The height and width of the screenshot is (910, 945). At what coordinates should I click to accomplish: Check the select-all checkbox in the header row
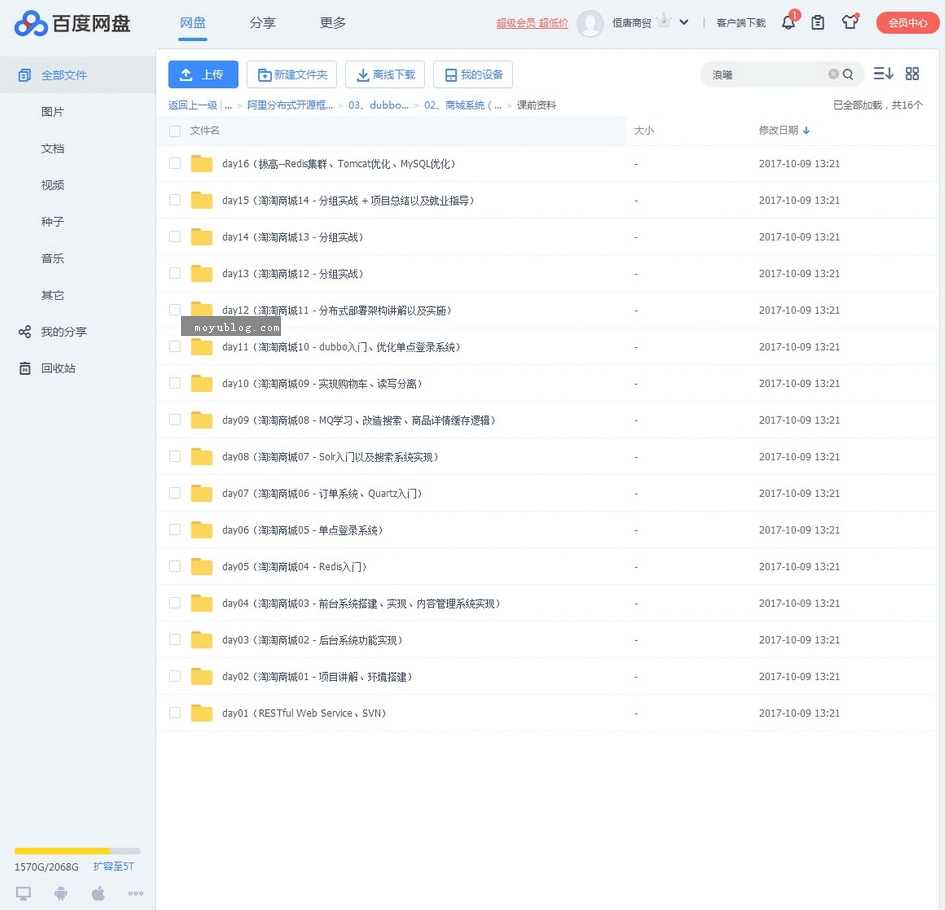coord(174,131)
